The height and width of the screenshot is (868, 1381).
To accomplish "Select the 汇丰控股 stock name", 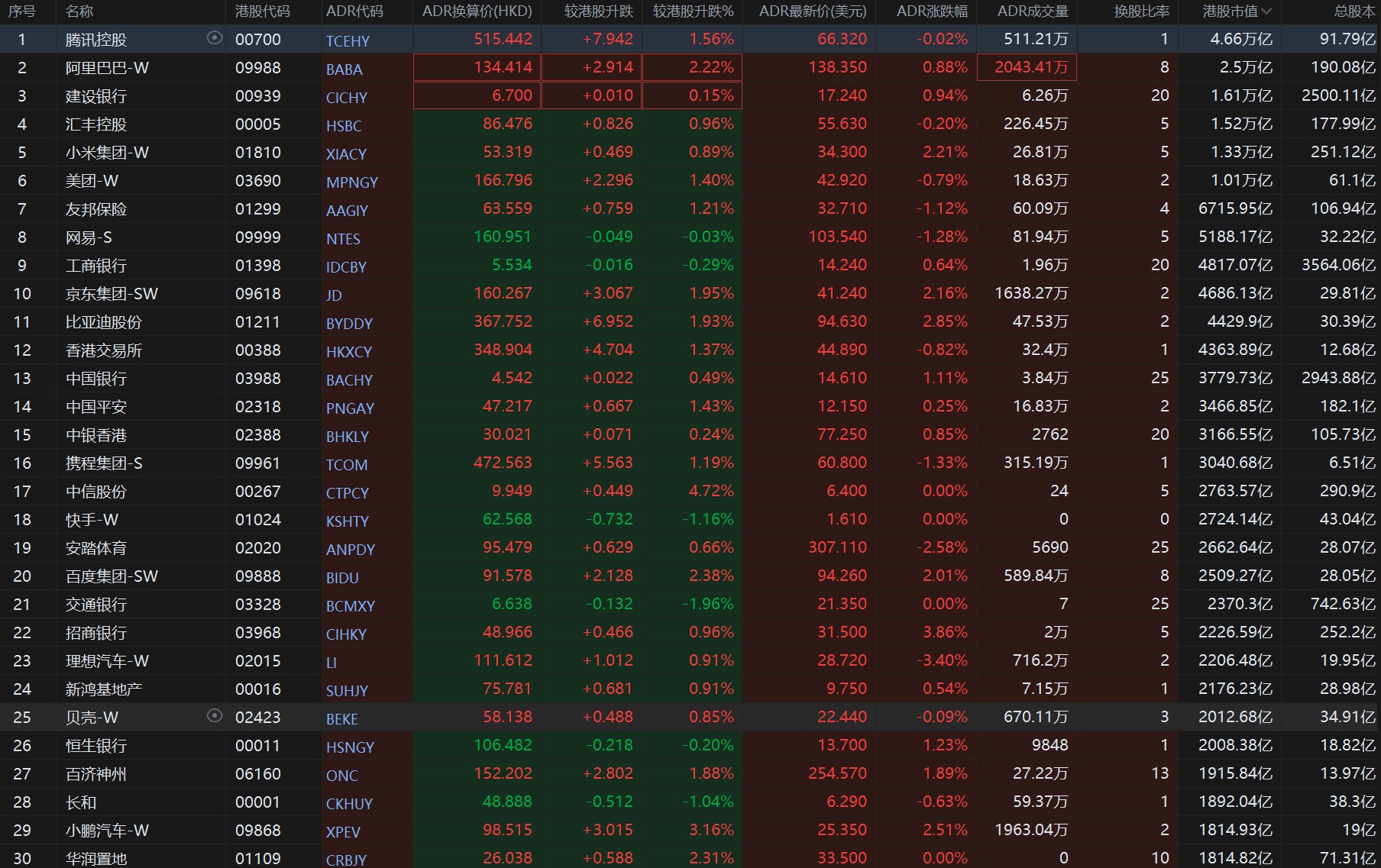I will click(x=96, y=124).
